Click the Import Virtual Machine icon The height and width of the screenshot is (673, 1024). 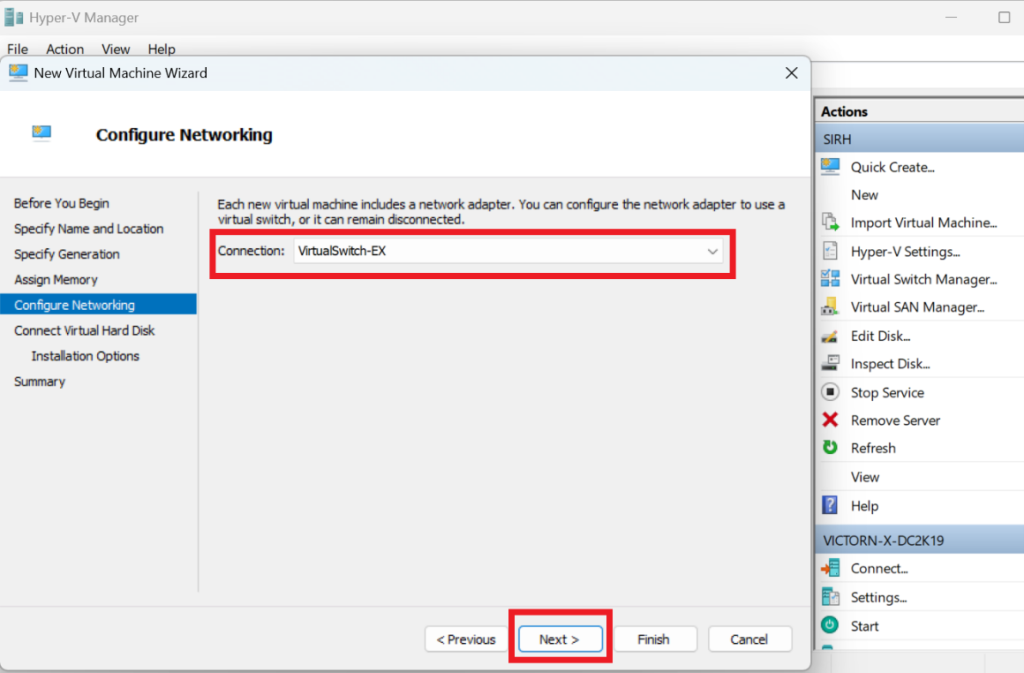[x=830, y=223]
